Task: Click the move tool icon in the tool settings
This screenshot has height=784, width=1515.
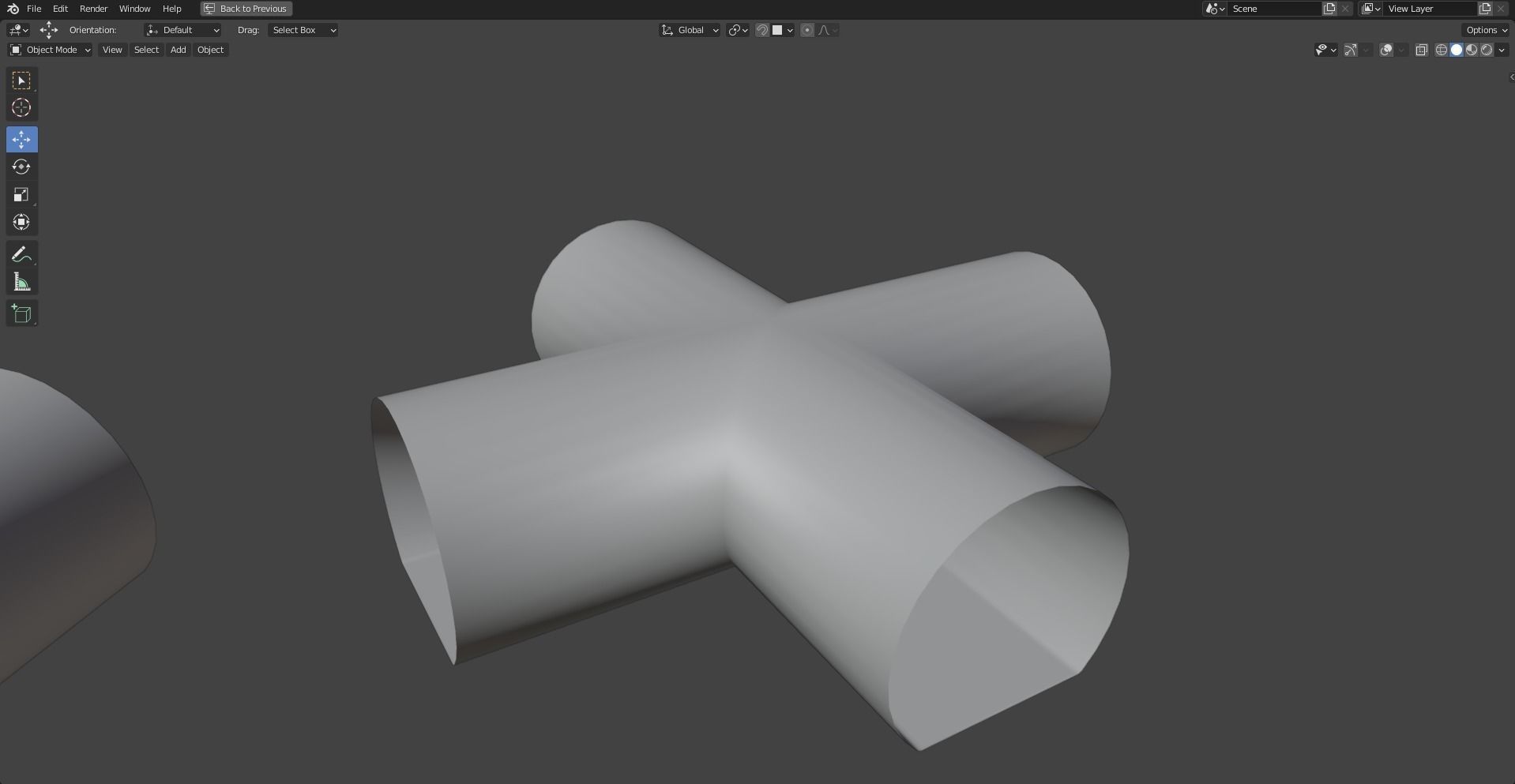Action: (x=49, y=30)
